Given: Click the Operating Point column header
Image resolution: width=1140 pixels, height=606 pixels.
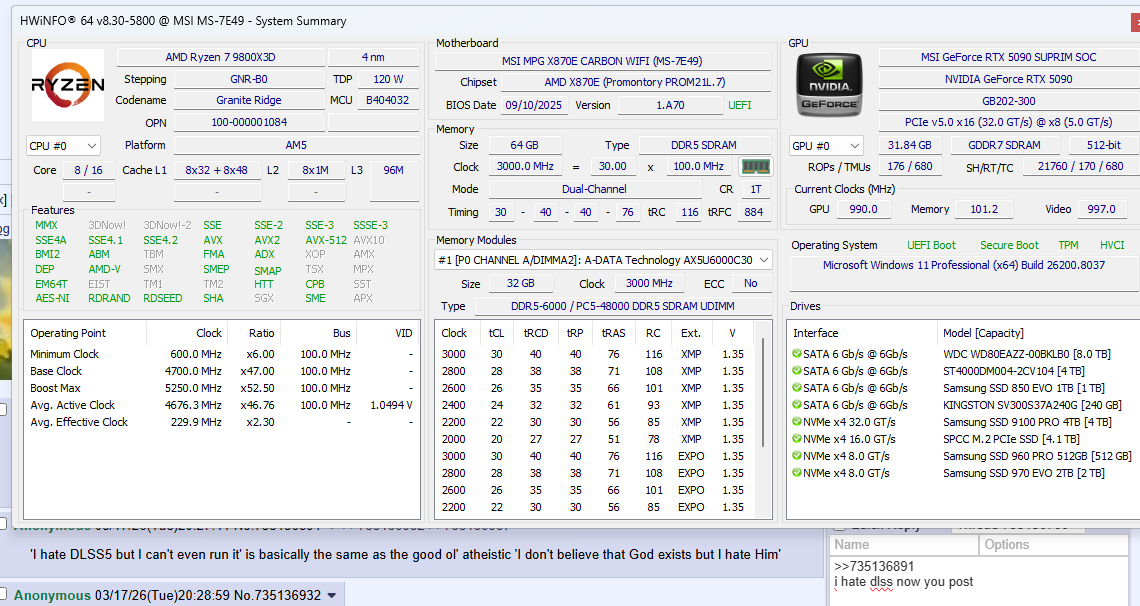Looking at the screenshot, I should [68, 333].
